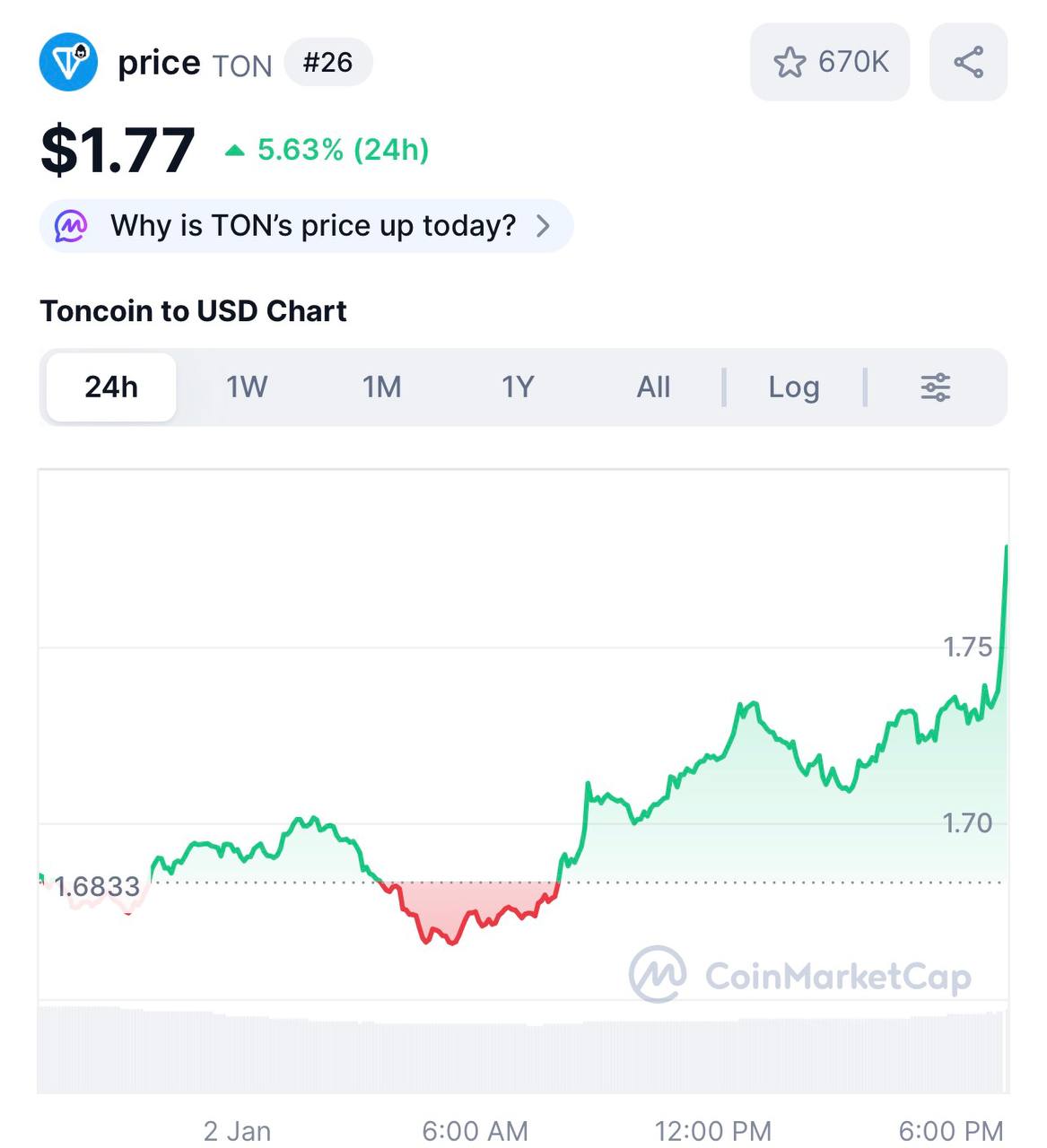Add TON to watchlist via star icon
This screenshot has width=1047, height=1148.
pyautogui.click(x=790, y=63)
